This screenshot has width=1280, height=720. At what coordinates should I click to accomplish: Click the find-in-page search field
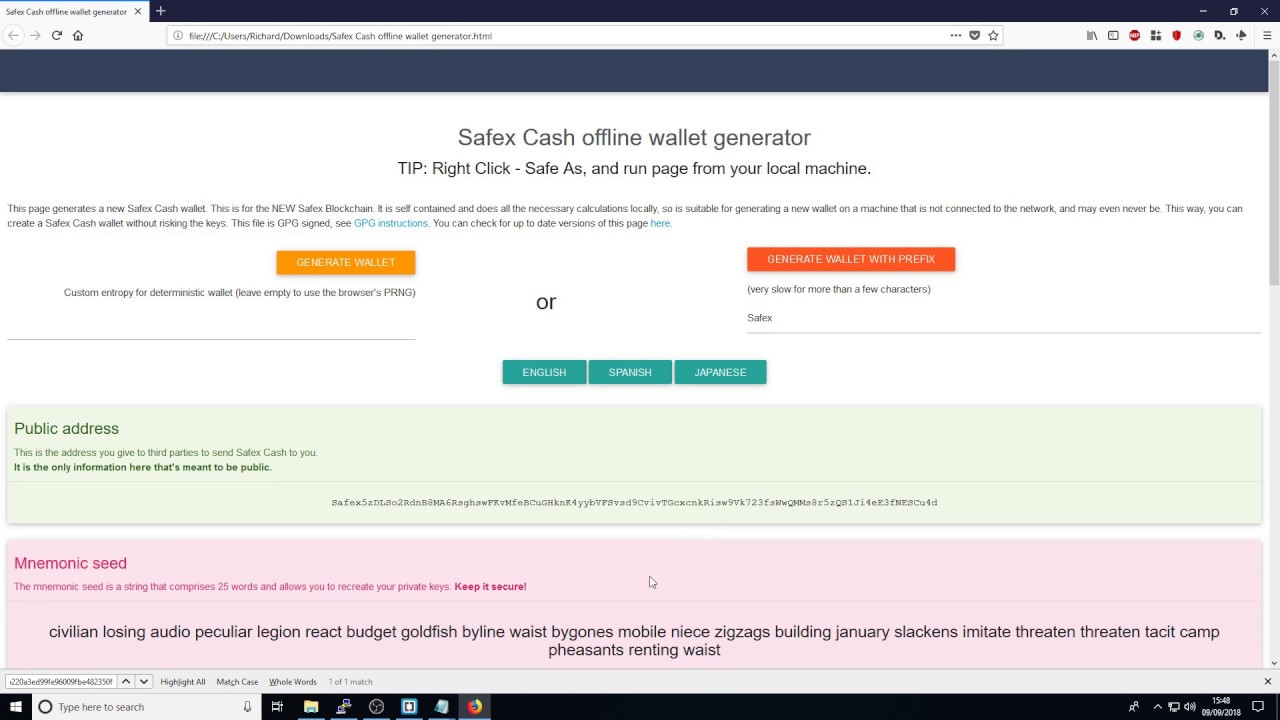pos(60,681)
